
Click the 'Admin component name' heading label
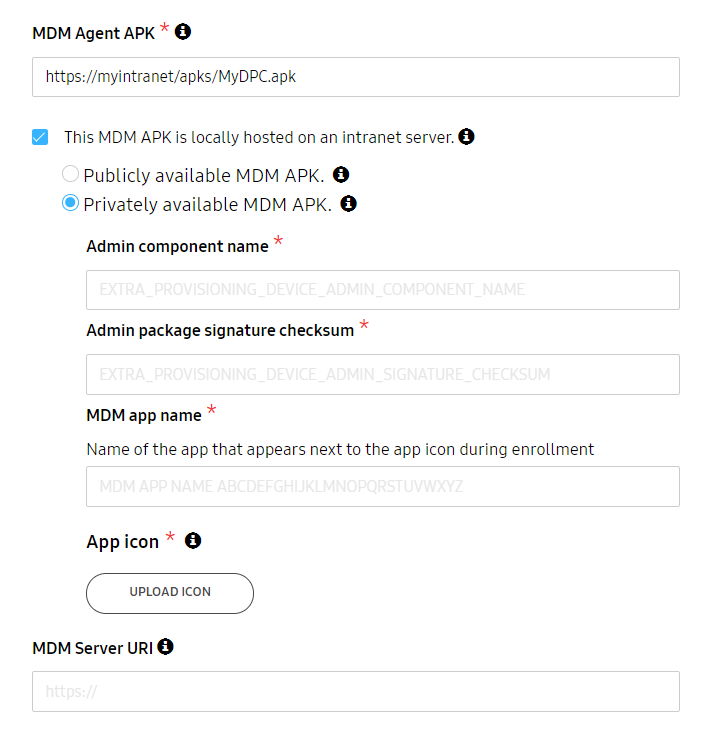(x=177, y=247)
